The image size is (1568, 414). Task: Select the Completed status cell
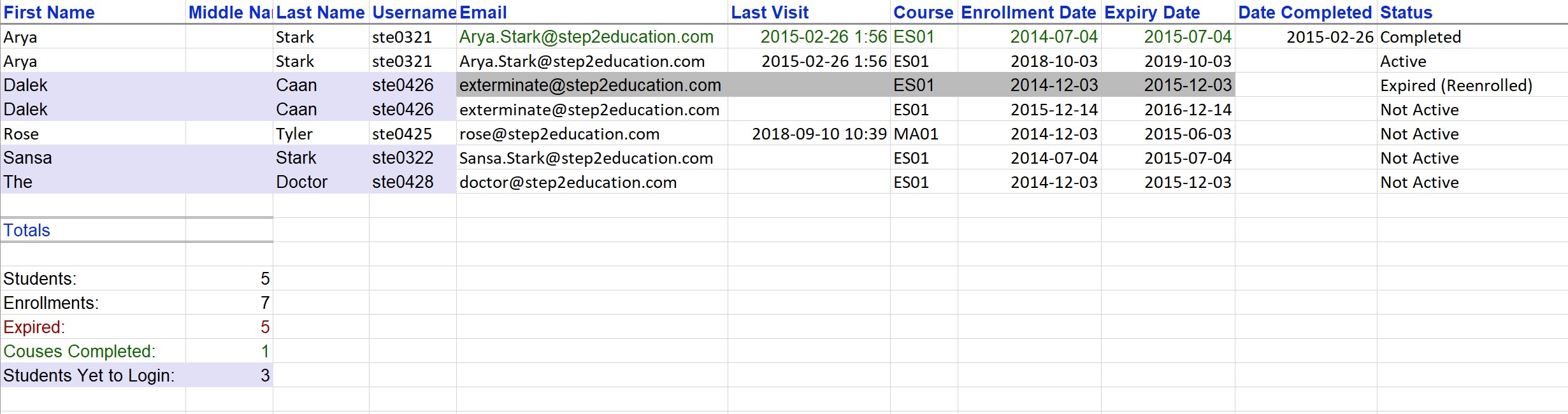coord(1420,38)
